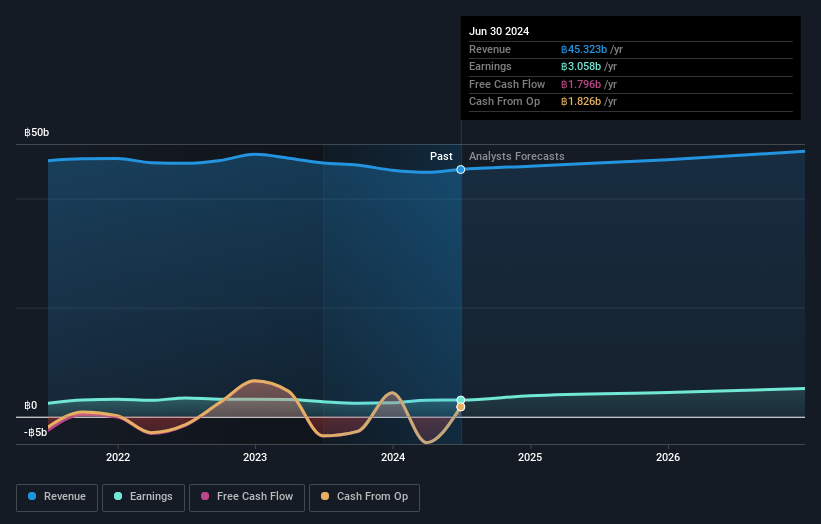Viewport: 821px width, 524px height.
Task: Click the blue Revenue legend dot
Action: (x=32, y=496)
